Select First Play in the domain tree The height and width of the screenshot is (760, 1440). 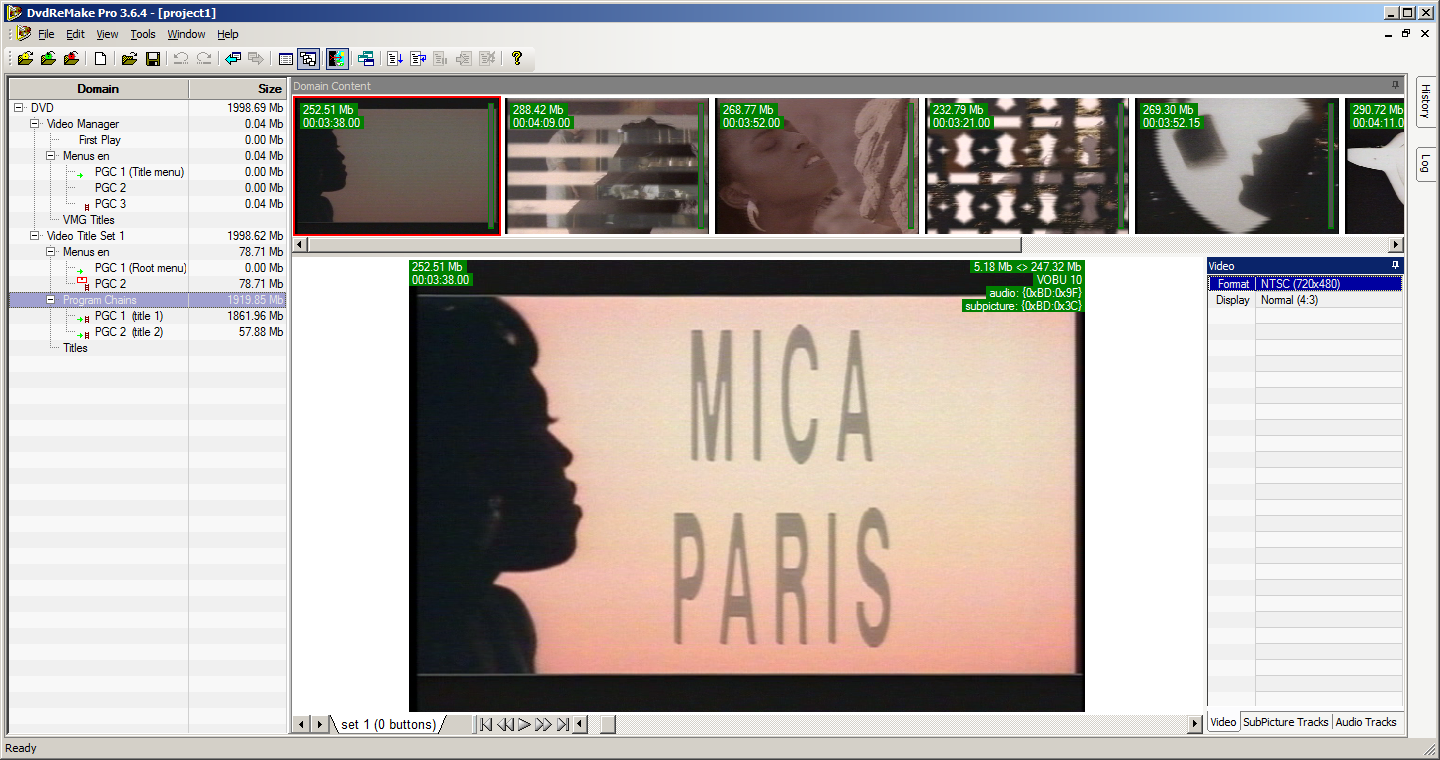tap(100, 140)
